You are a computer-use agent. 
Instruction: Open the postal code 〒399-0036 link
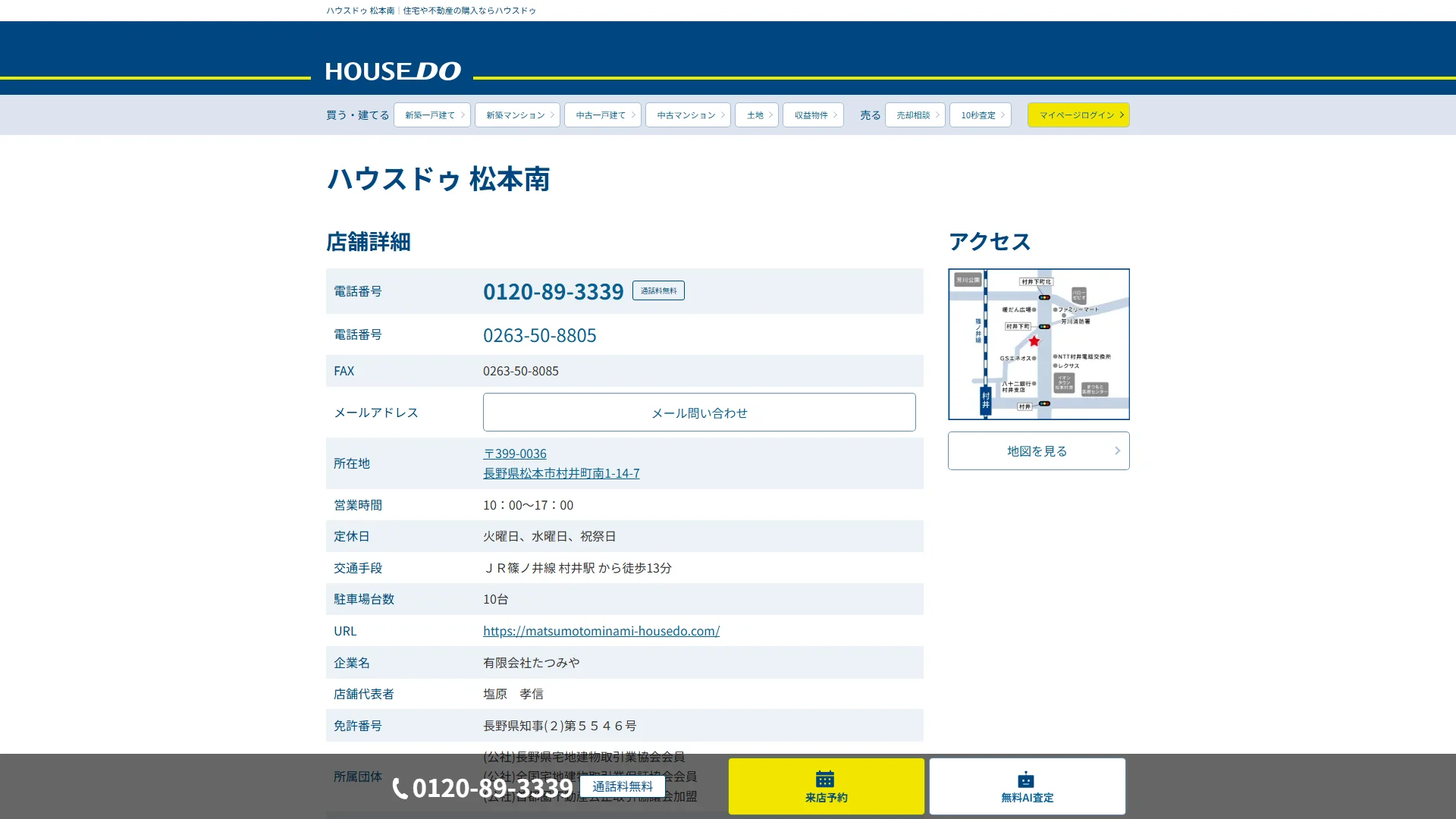point(515,453)
